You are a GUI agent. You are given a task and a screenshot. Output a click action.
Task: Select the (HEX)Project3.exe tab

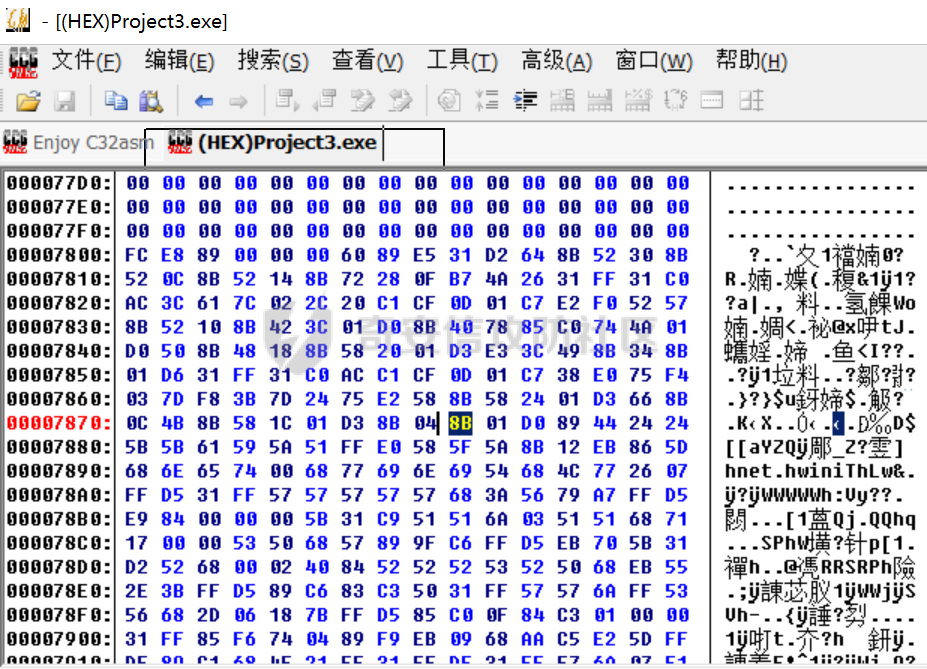pos(286,143)
